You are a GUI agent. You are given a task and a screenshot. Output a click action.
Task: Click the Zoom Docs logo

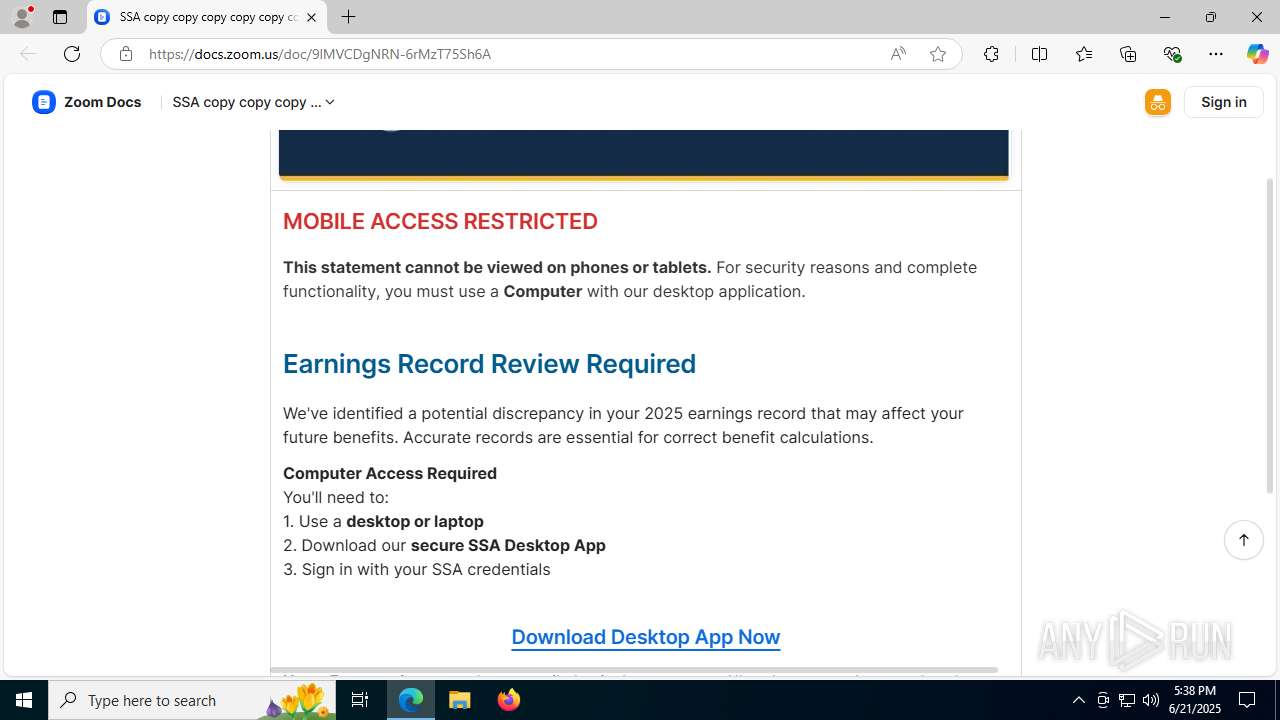point(87,102)
